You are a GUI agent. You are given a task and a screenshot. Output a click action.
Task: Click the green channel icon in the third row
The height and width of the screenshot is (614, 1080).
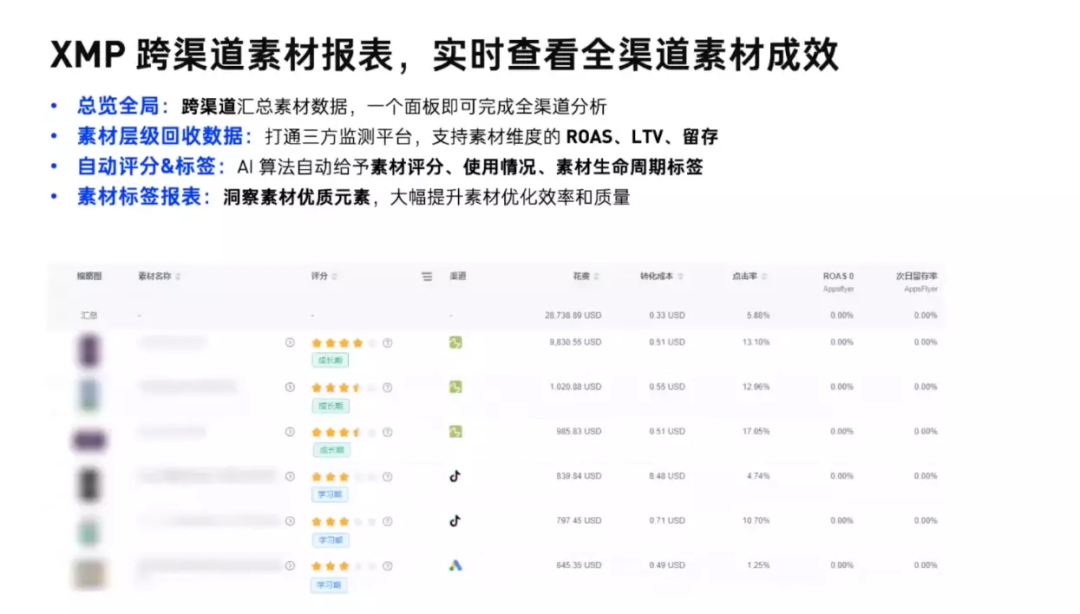point(457,432)
